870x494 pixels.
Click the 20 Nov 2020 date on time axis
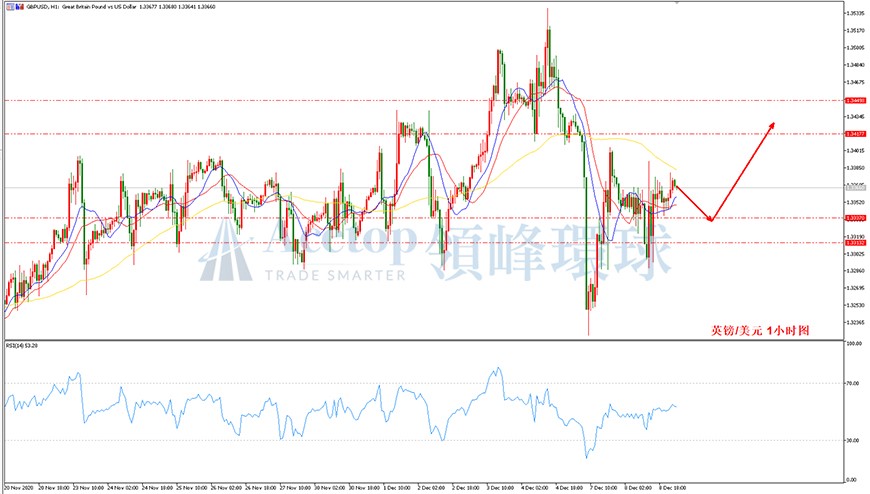[19, 488]
